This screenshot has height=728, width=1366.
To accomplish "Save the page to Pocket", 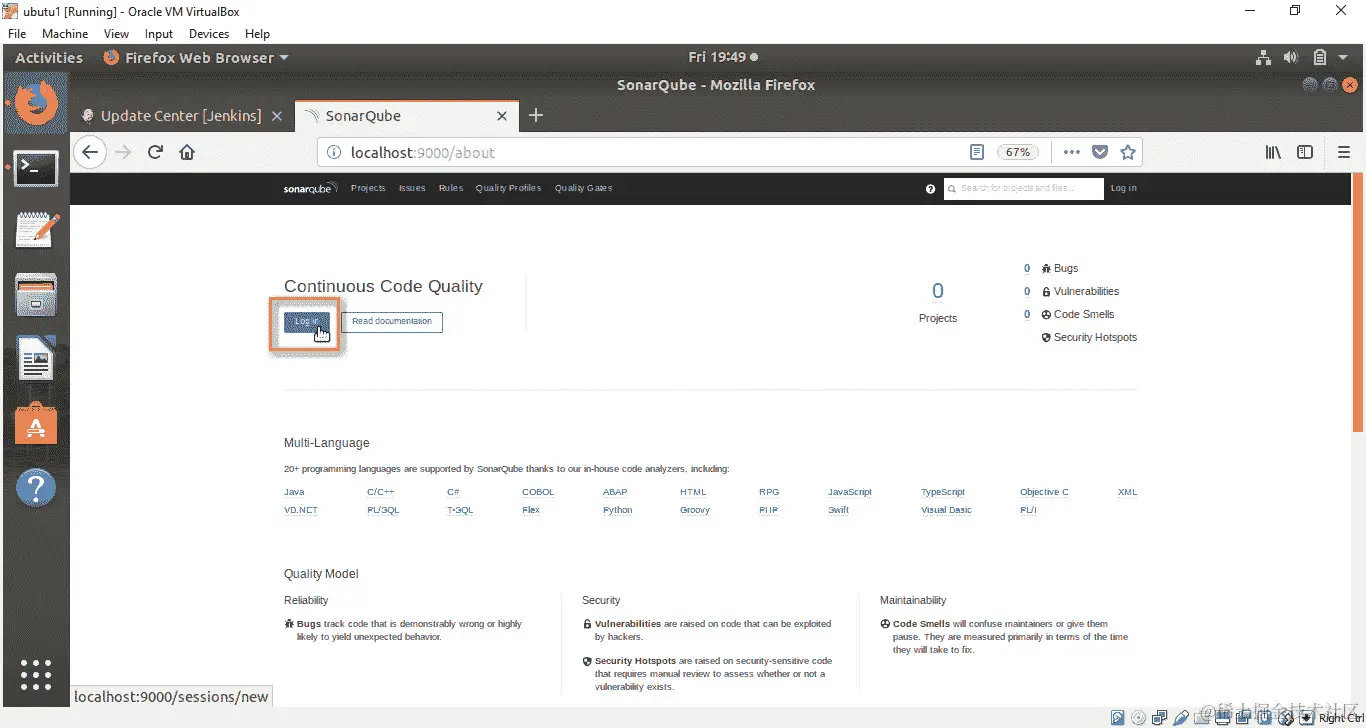I will [1100, 151].
